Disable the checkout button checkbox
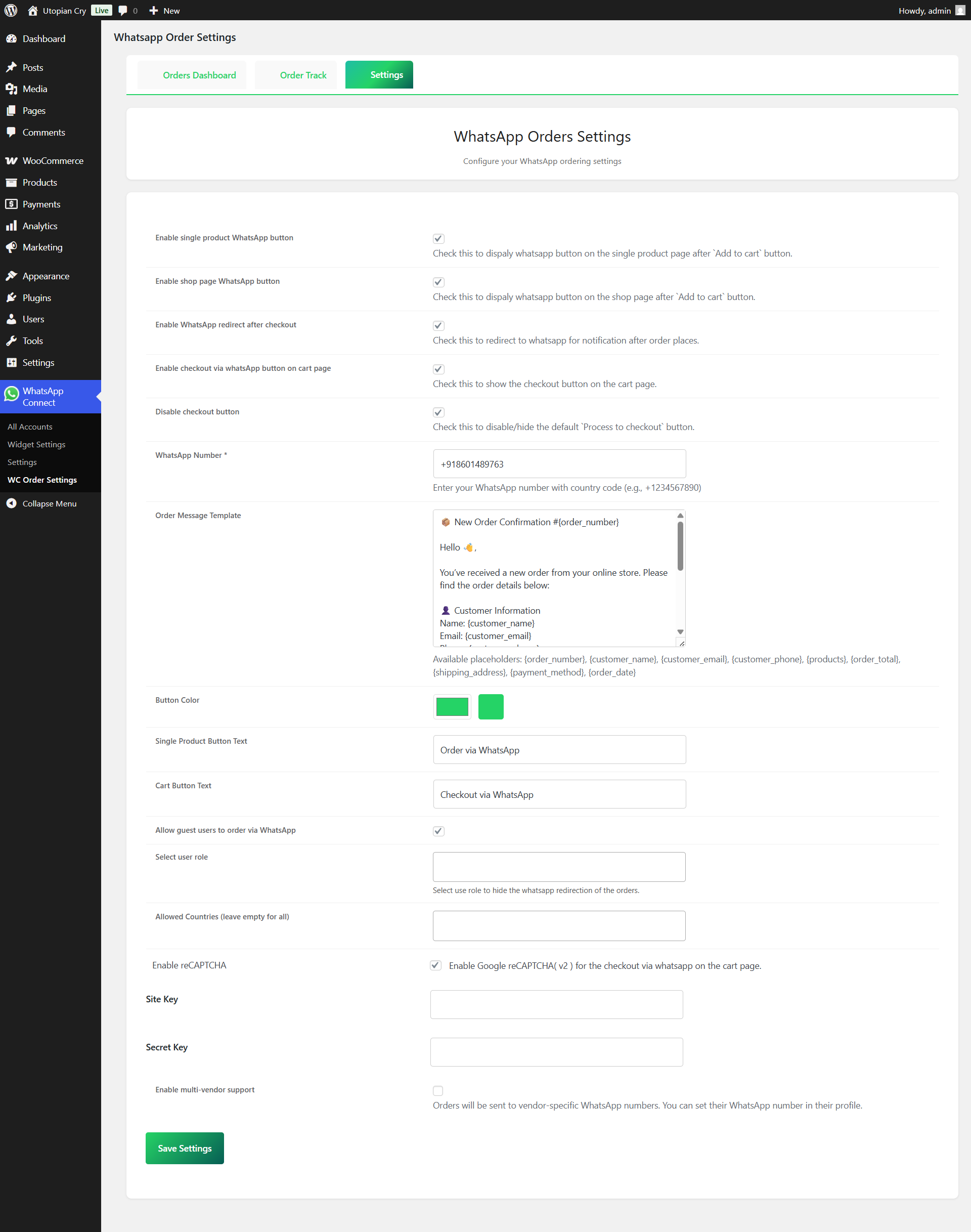The height and width of the screenshot is (1232, 971). pos(438,412)
